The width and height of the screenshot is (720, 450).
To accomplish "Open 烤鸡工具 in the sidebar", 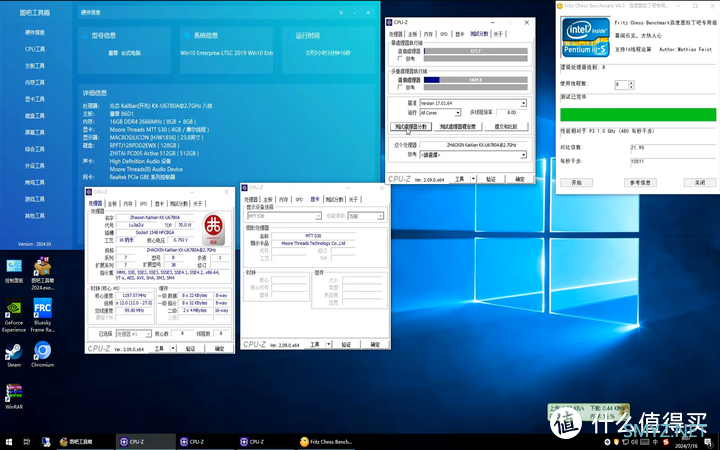I will pos(35,182).
